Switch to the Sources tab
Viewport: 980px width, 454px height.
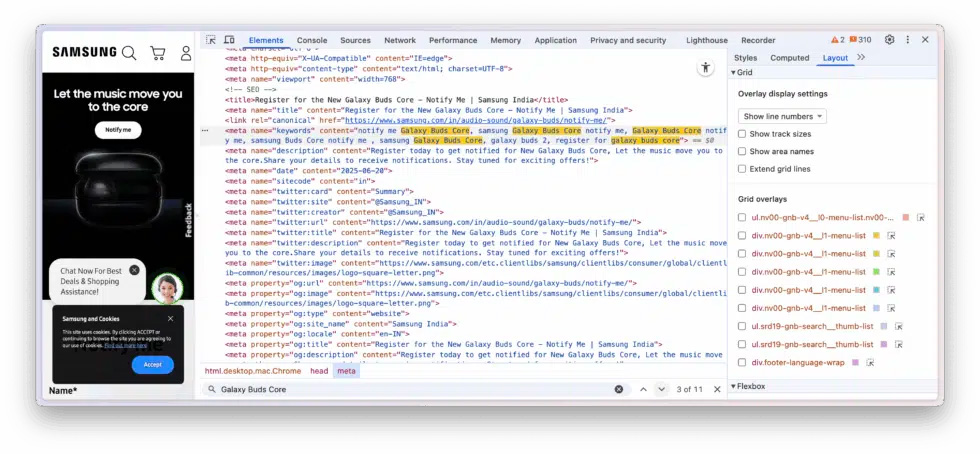pos(356,40)
